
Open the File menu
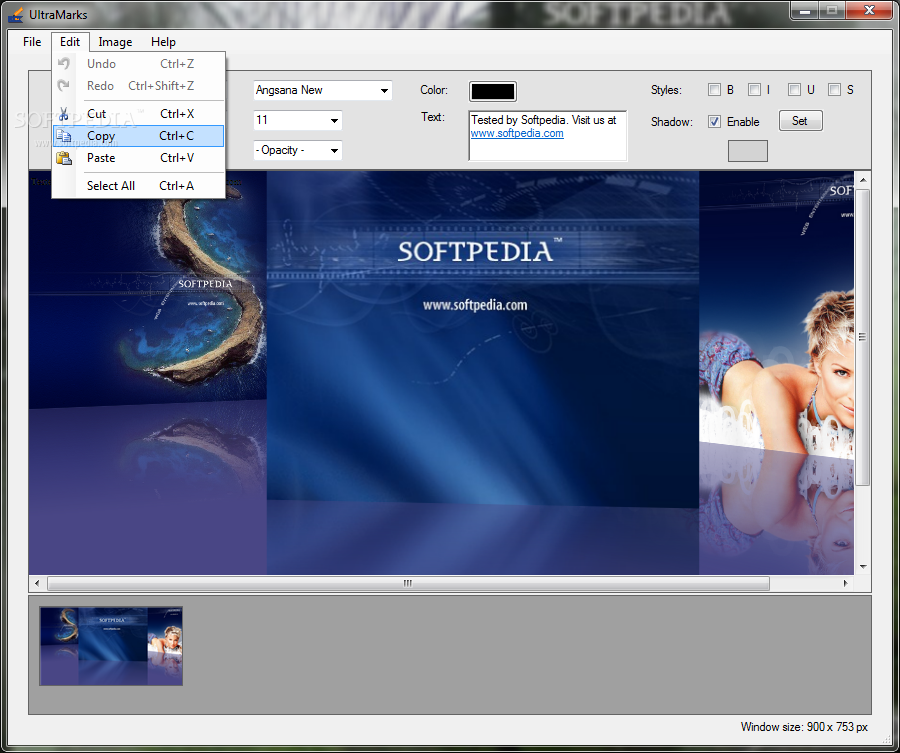click(32, 42)
